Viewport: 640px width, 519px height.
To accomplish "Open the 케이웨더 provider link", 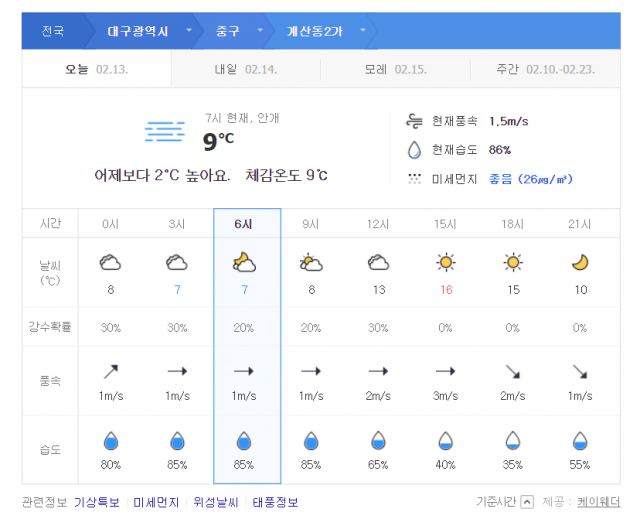I will coord(598,502).
